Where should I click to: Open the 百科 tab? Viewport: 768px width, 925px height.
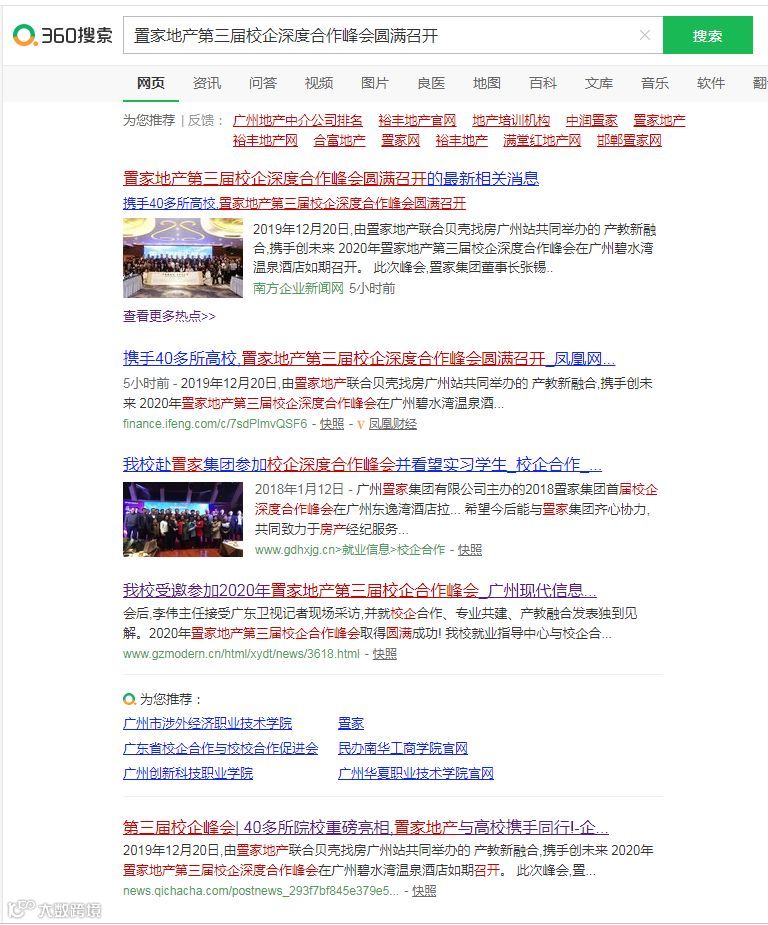click(x=543, y=83)
